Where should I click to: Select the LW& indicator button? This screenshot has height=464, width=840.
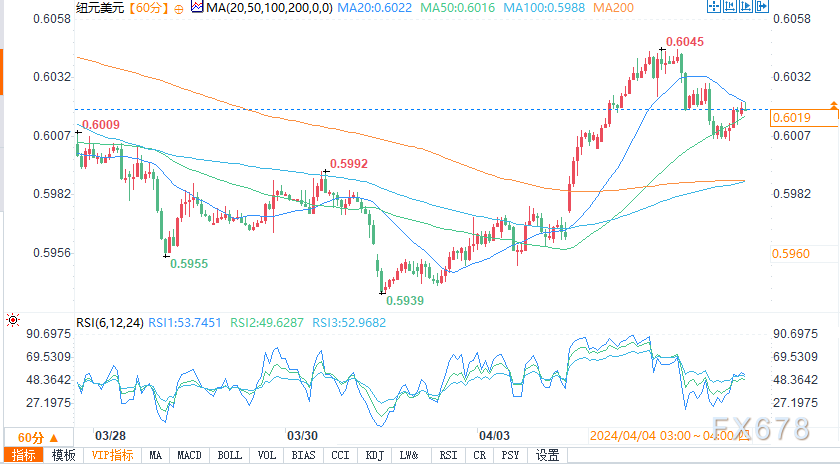[x=409, y=455]
